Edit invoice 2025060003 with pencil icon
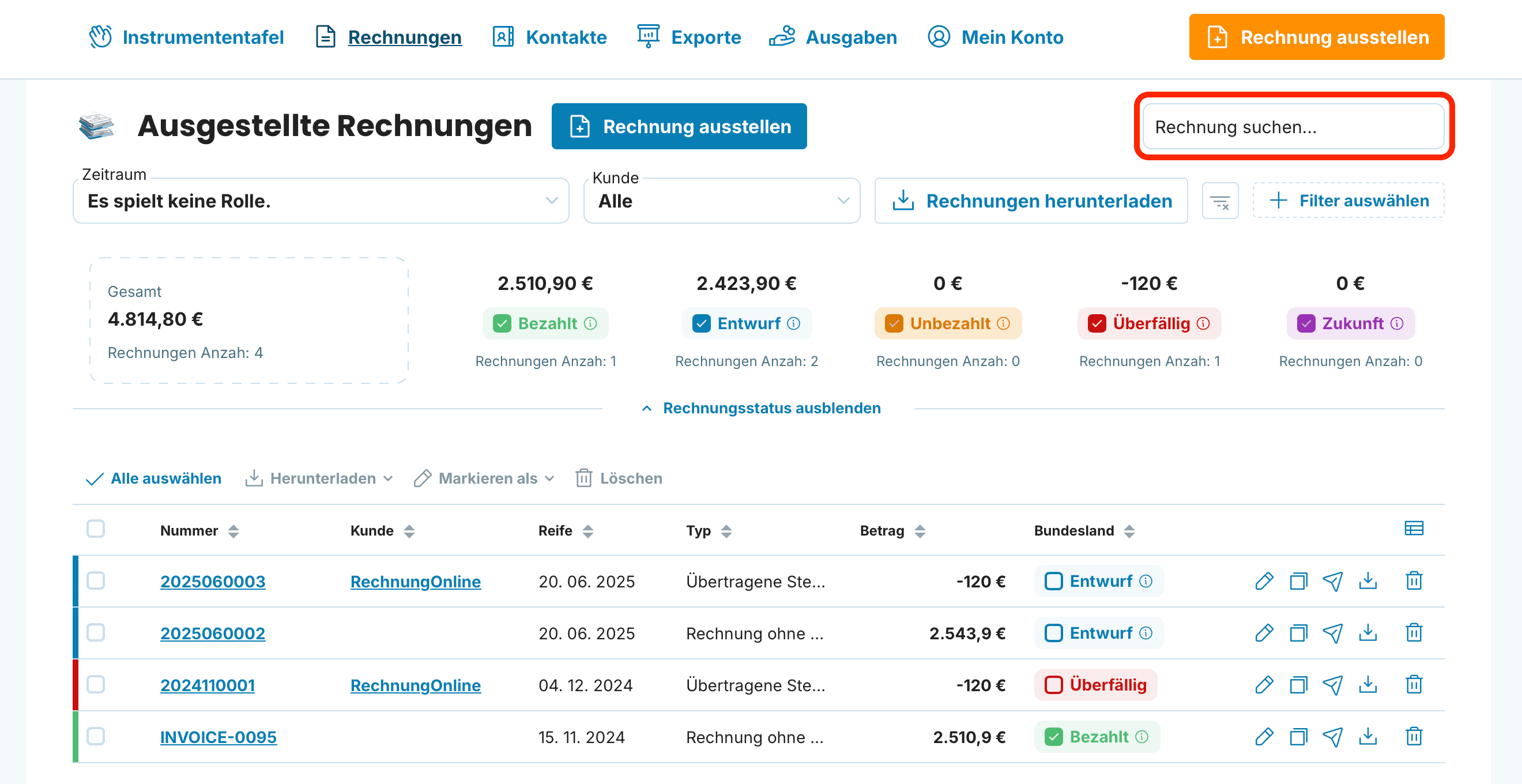This screenshot has height=784, width=1522. (x=1264, y=581)
